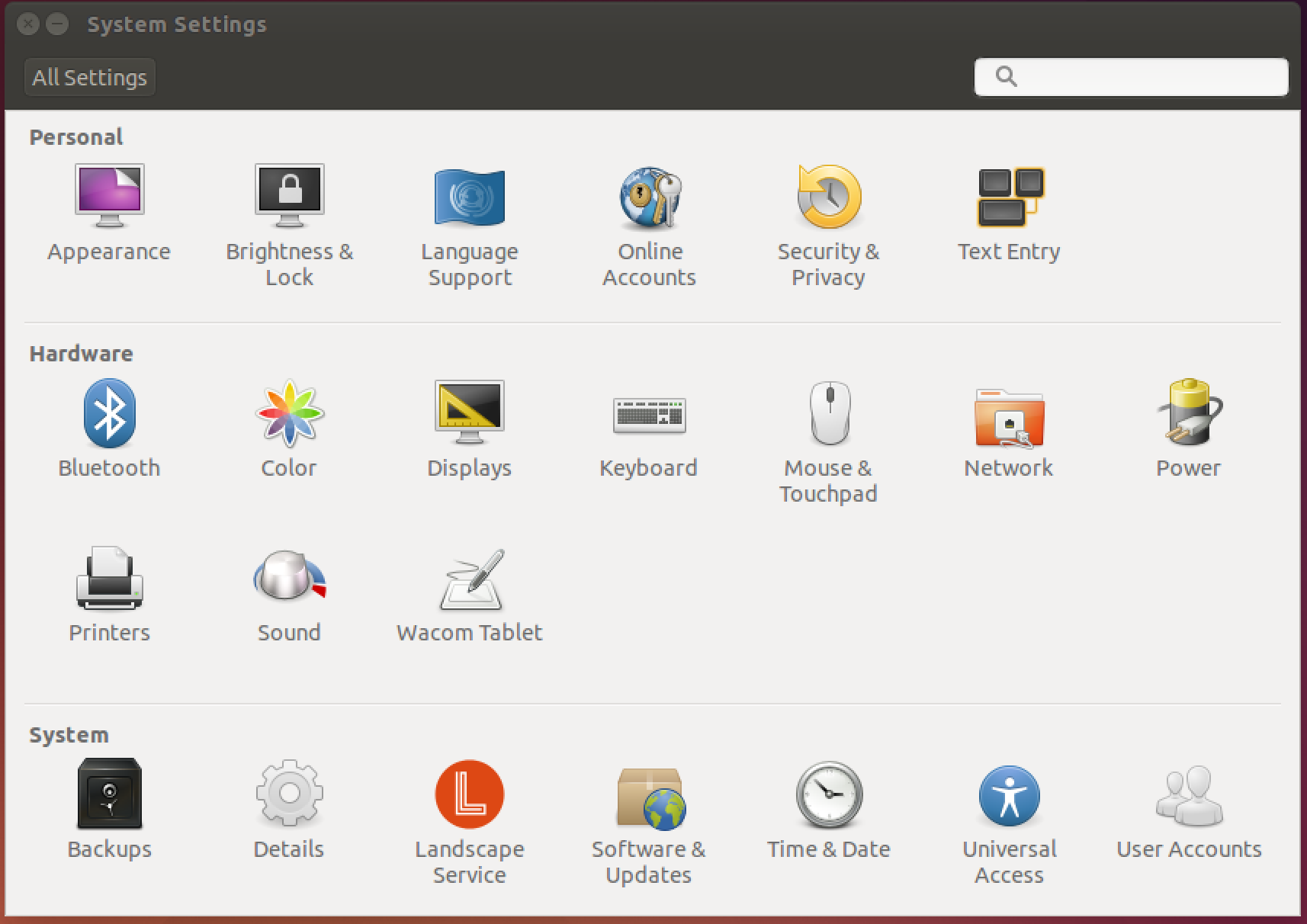
Task: Open Mouse & Touchpad settings
Action: (x=829, y=413)
